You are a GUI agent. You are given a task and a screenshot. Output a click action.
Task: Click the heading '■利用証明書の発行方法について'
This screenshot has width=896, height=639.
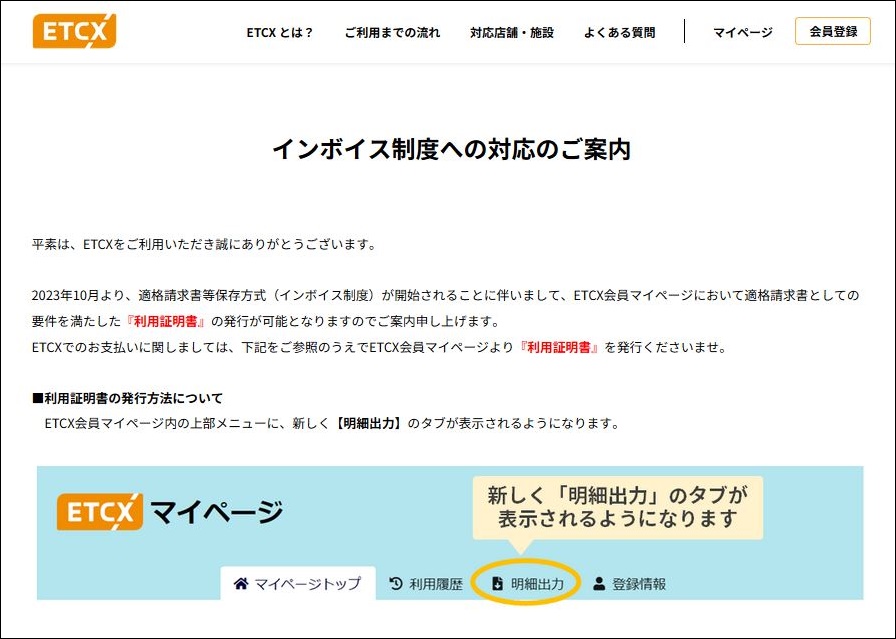tap(127, 398)
